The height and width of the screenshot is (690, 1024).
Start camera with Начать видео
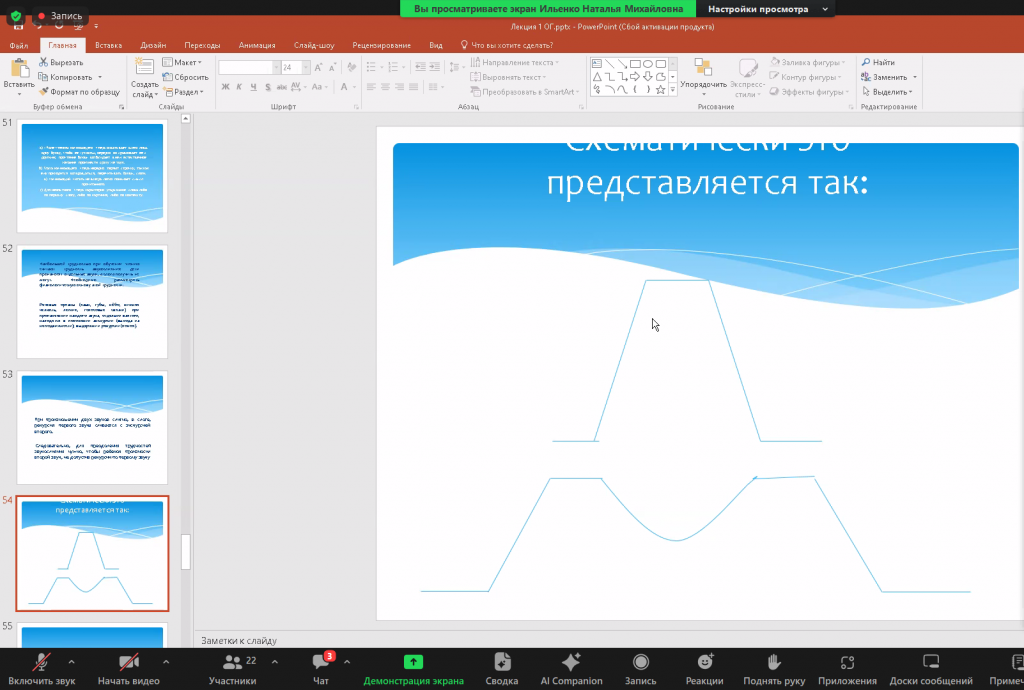point(129,669)
